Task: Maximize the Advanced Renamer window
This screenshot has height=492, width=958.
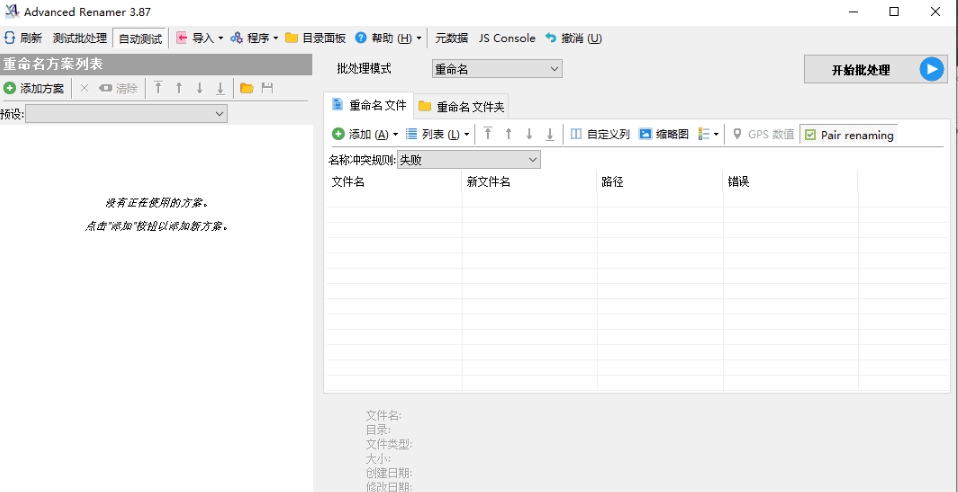Action: tap(894, 12)
